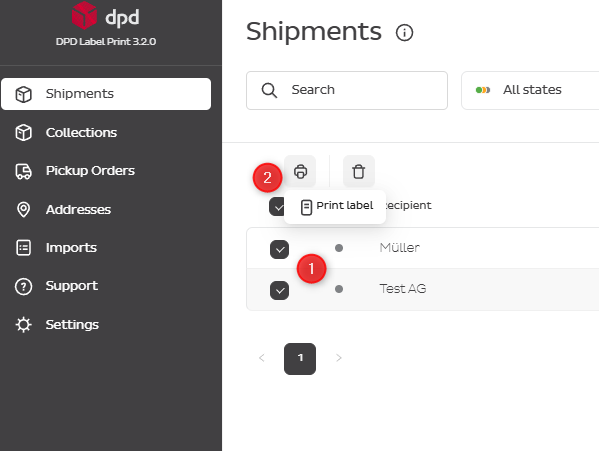Click page 1 pagination button

click(x=300, y=359)
